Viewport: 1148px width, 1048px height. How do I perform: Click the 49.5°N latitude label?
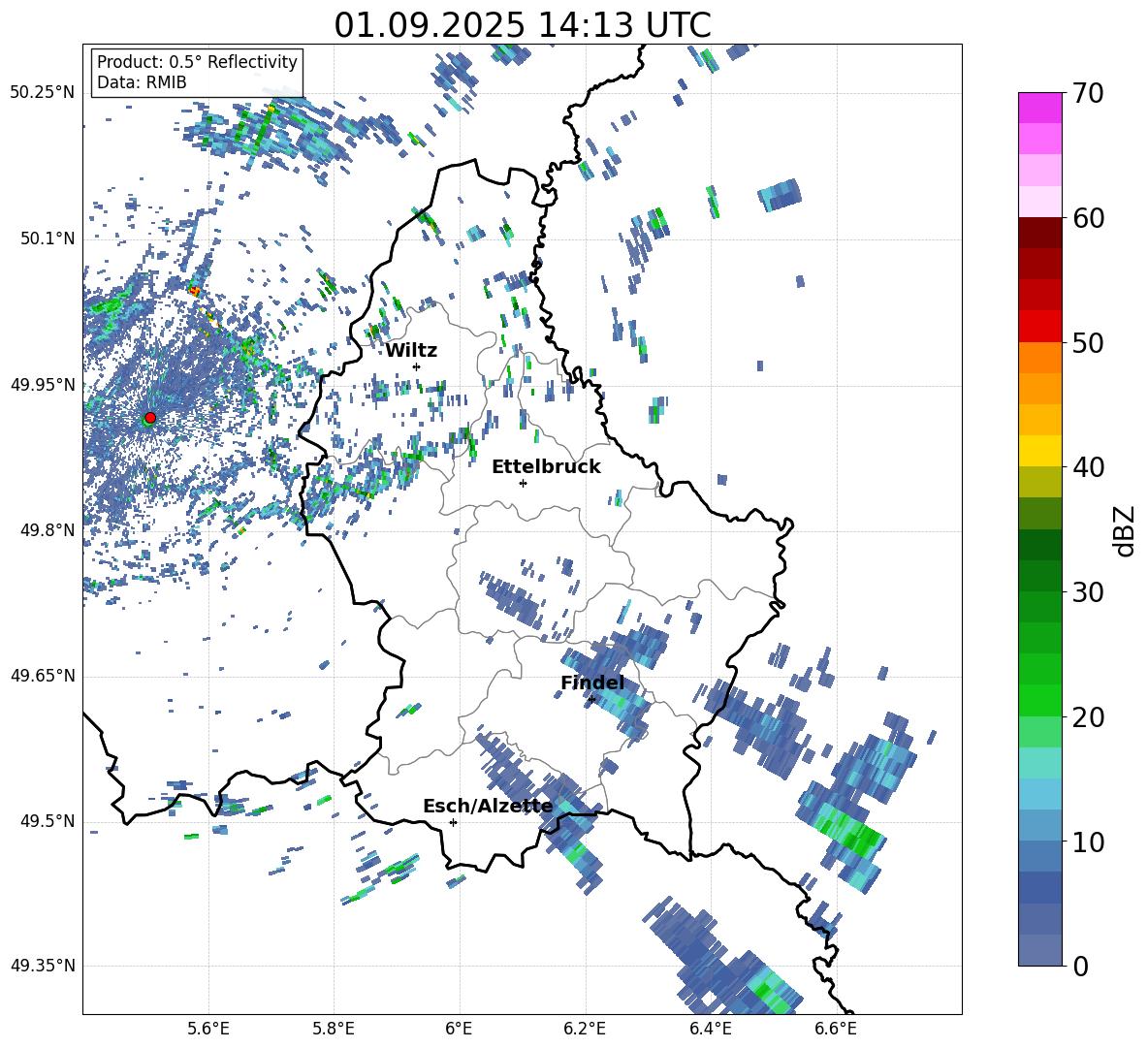point(48,822)
